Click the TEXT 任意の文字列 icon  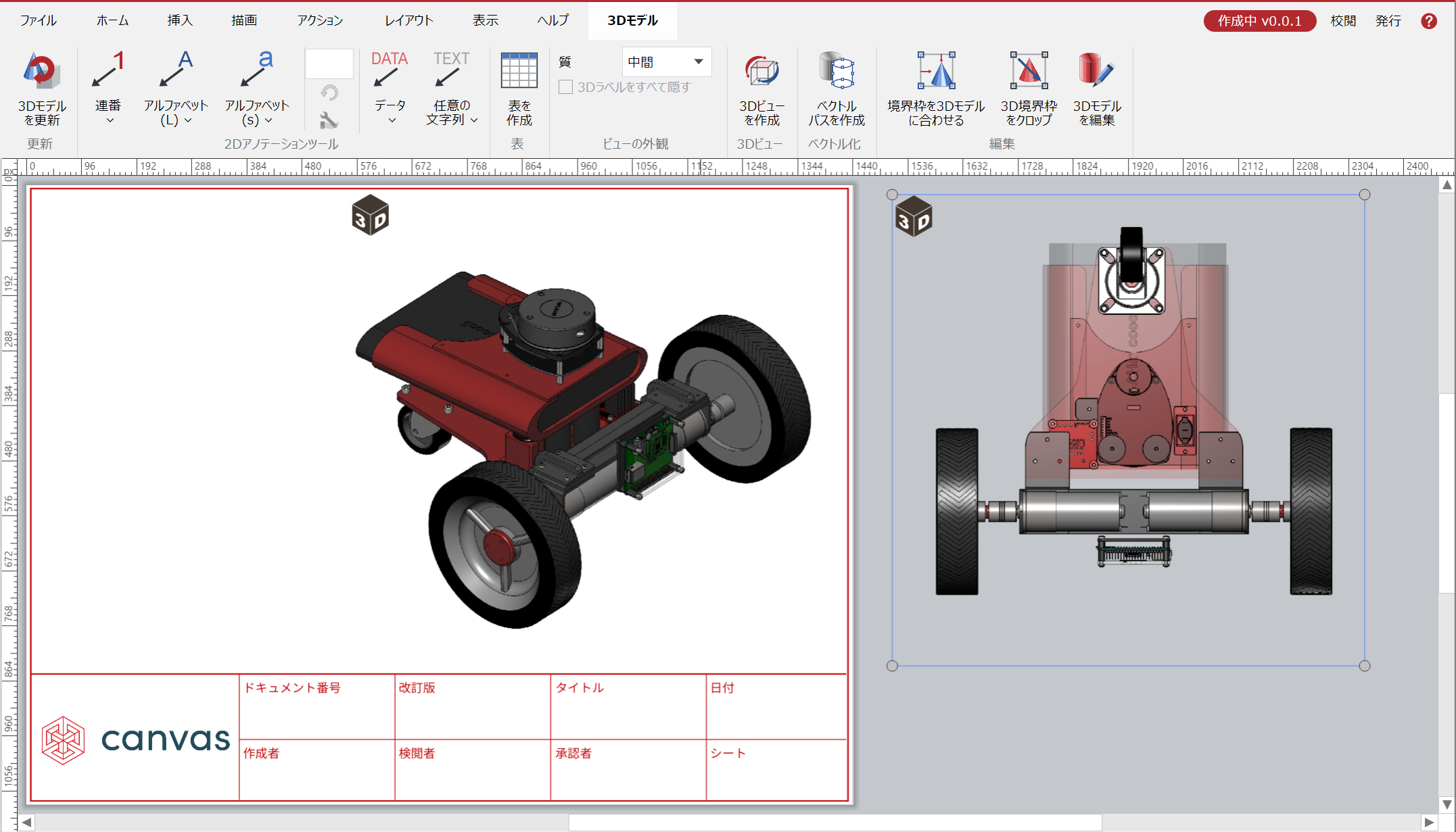(452, 70)
